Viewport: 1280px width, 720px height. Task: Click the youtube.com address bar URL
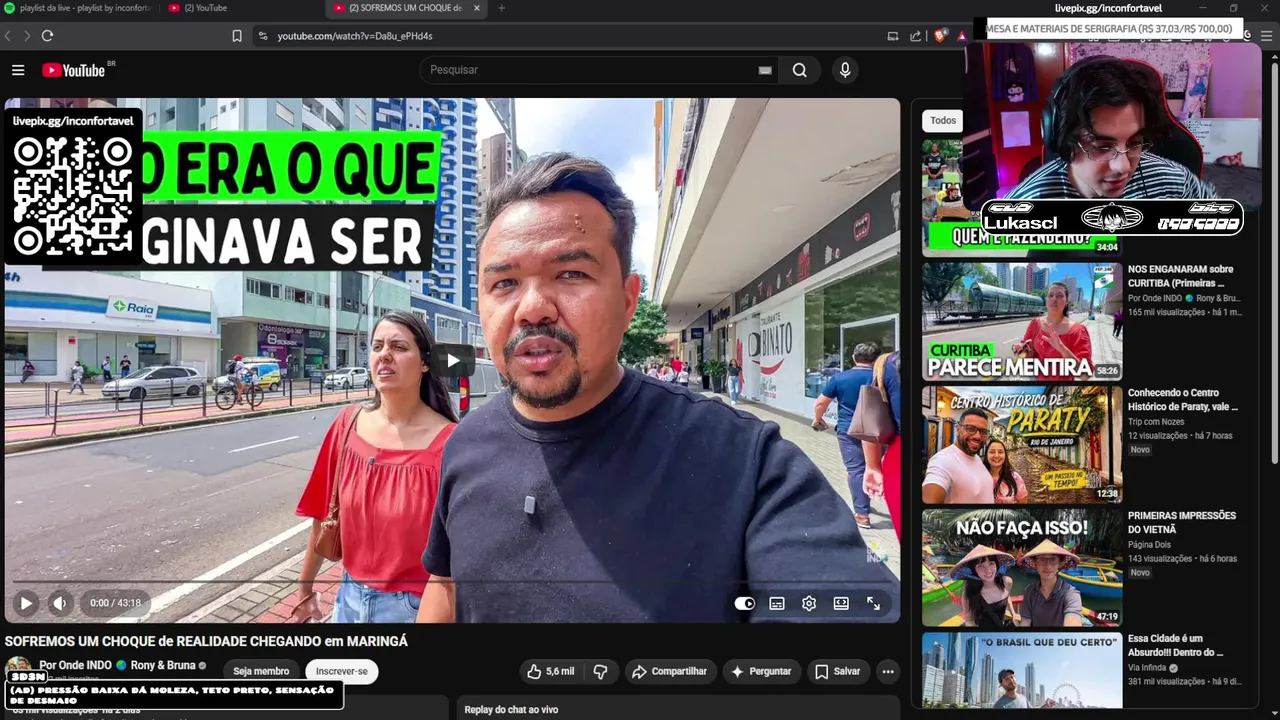[355, 36]
